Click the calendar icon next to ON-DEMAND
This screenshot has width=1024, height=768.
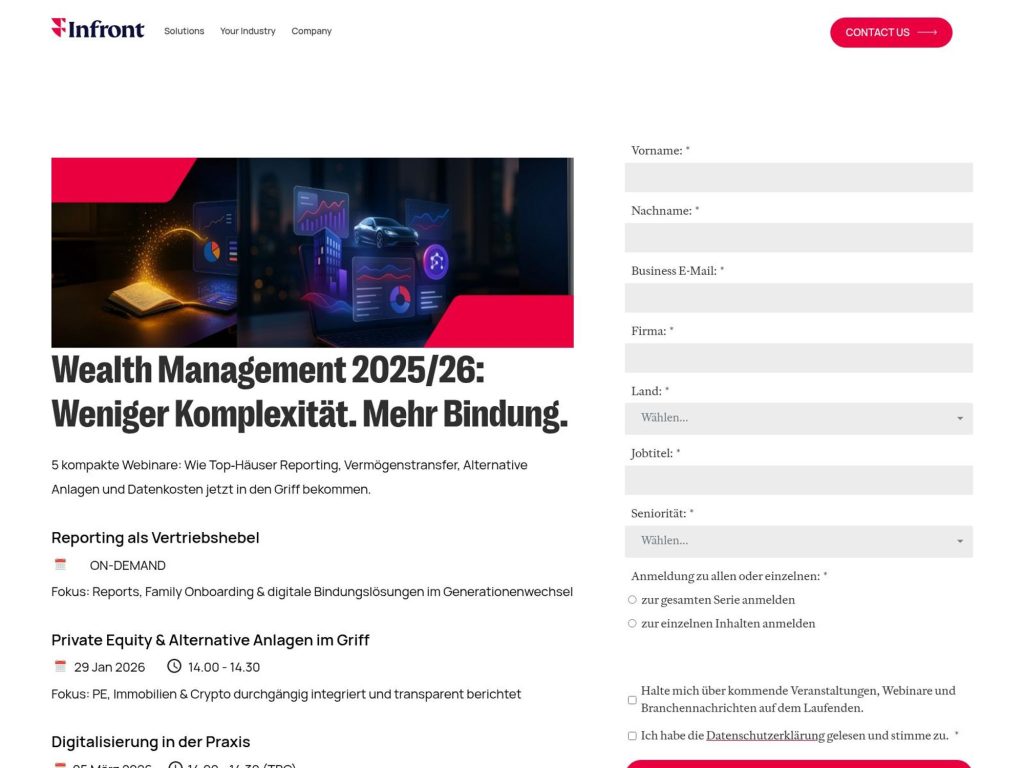(x=60, y=564)
